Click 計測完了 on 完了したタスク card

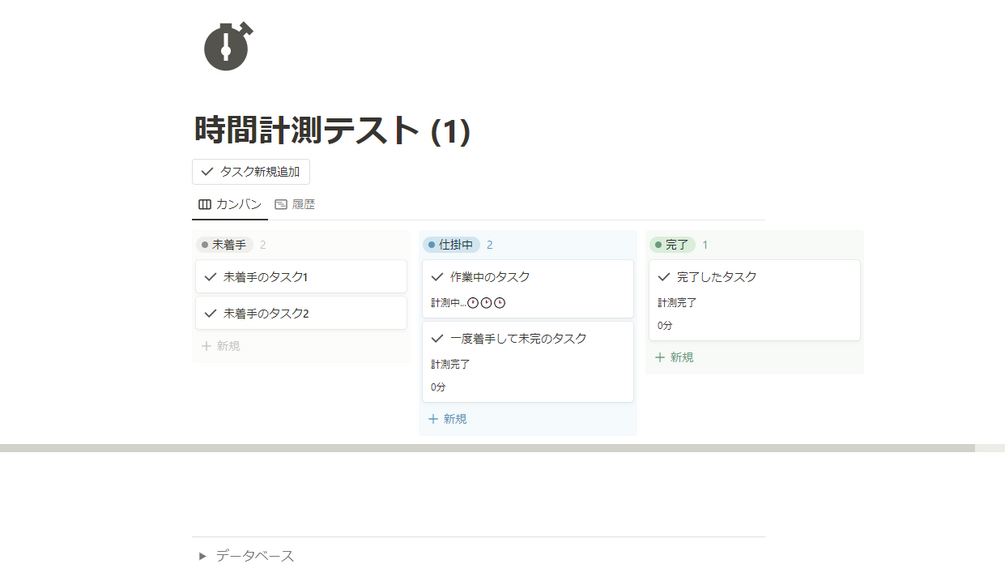[x=677, y=303]
